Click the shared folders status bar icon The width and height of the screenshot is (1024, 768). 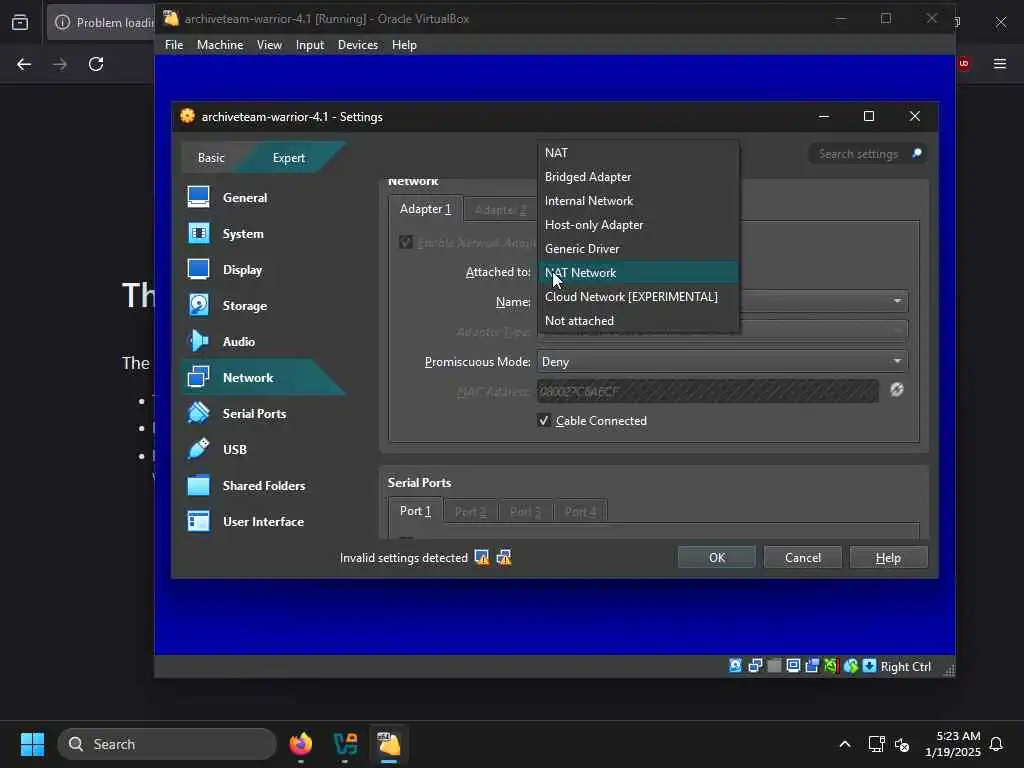(812, 666)
